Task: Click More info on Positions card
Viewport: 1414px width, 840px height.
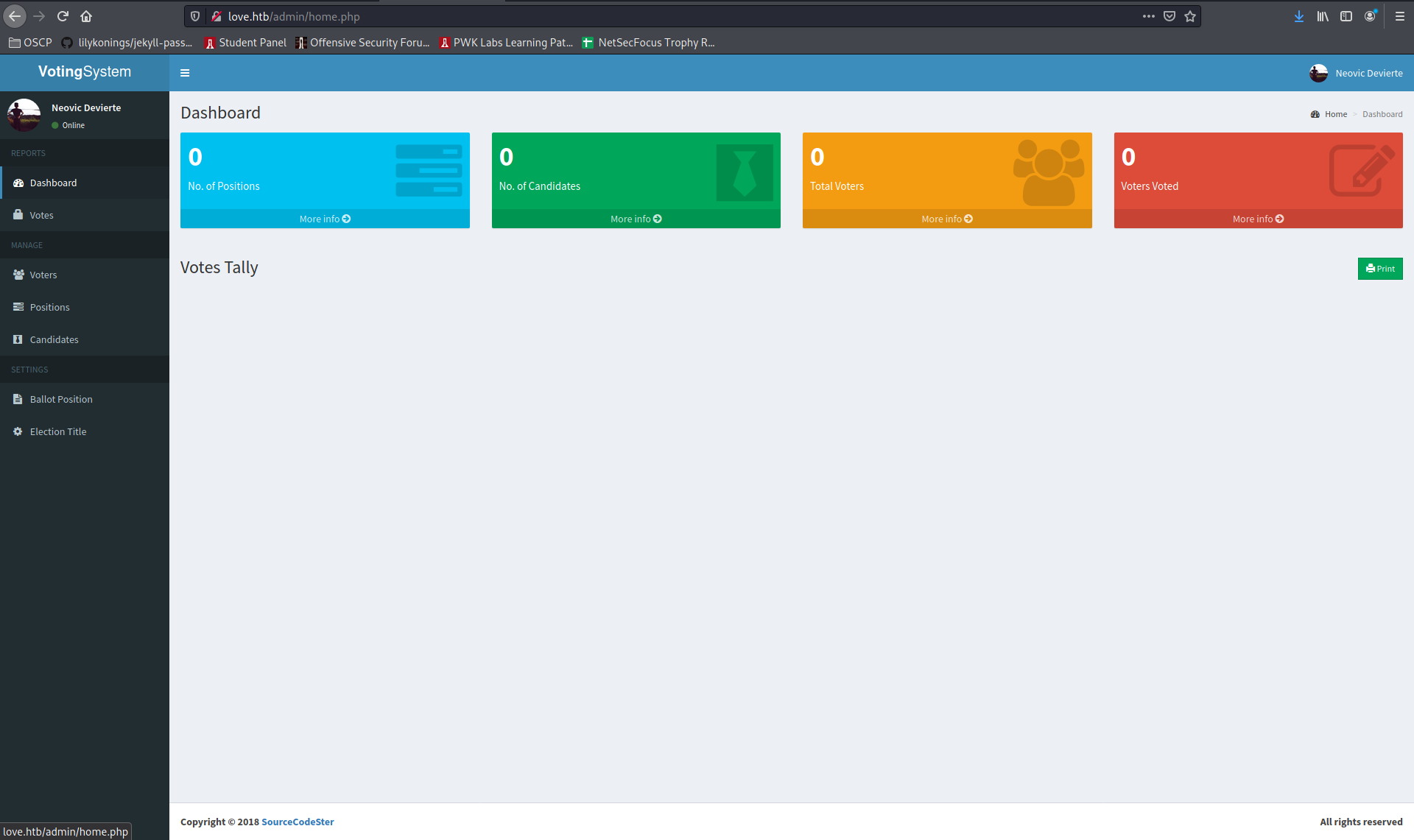Action: tap(325, 219)
